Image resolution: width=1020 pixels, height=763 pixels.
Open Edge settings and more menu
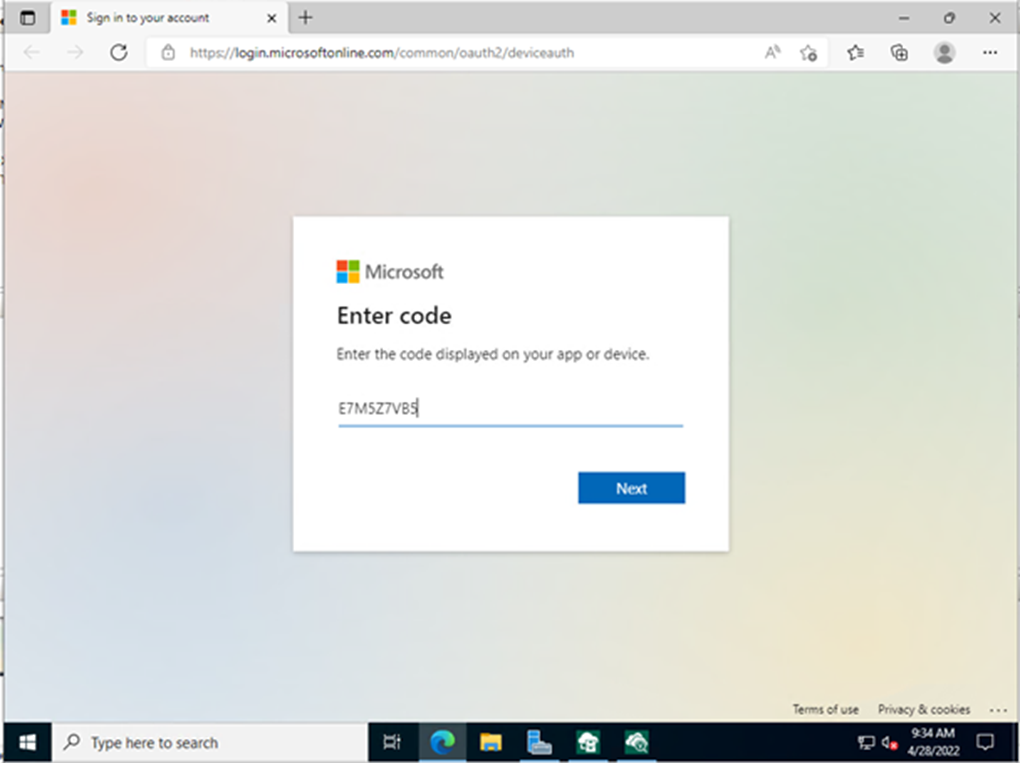coord(990,53)
